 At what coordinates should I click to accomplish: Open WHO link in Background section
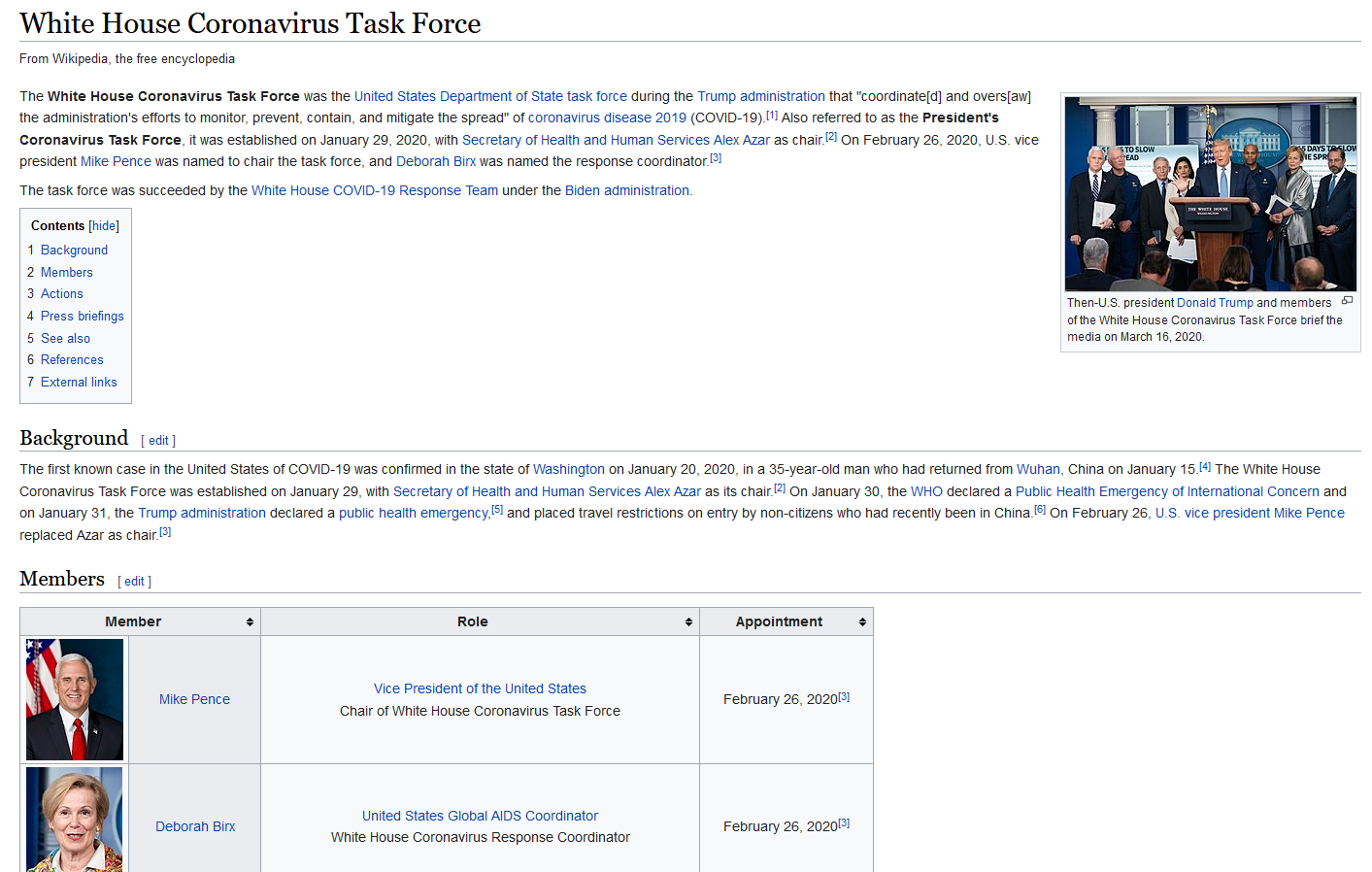pos(926,491)
